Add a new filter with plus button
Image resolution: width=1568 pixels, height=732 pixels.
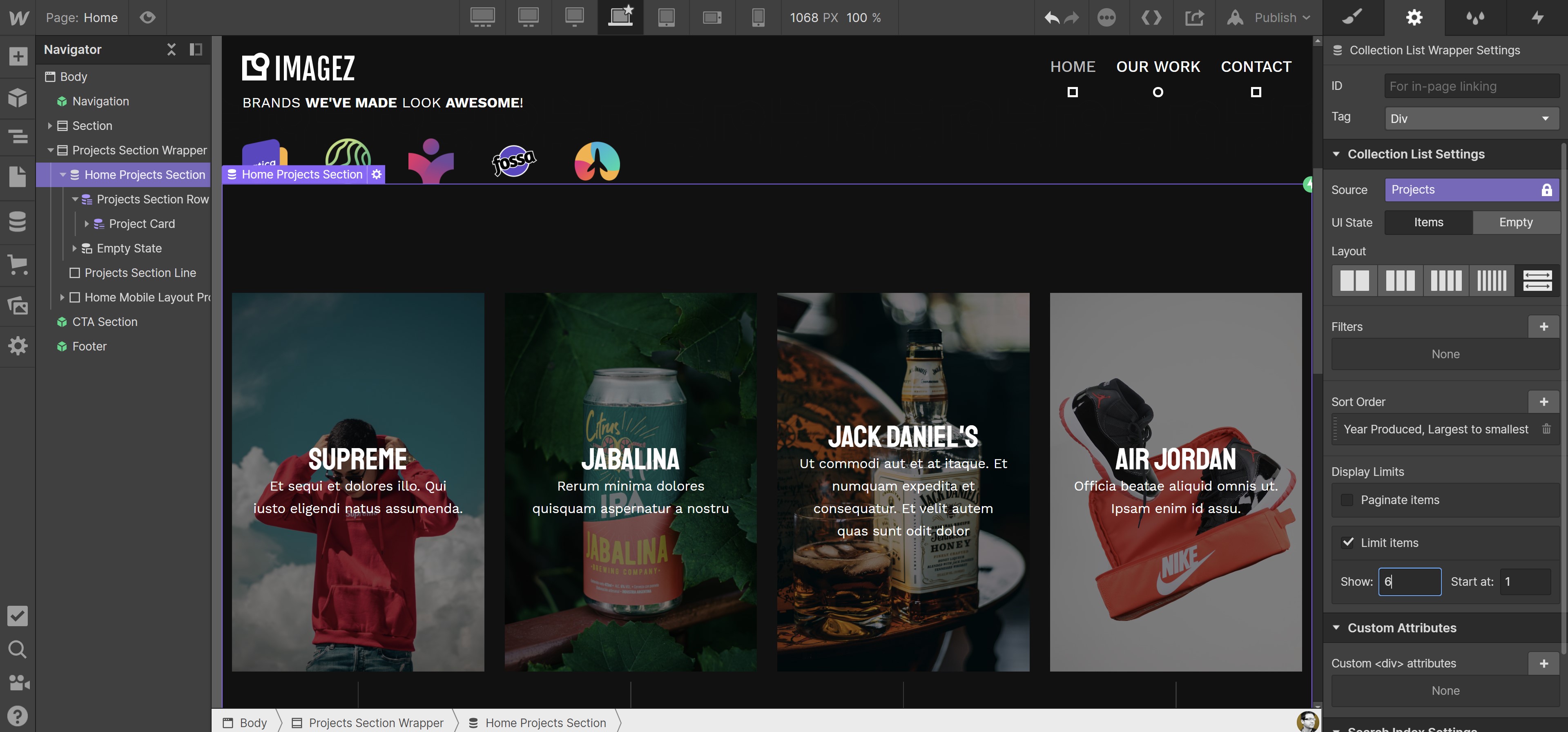pos(1543,326)
